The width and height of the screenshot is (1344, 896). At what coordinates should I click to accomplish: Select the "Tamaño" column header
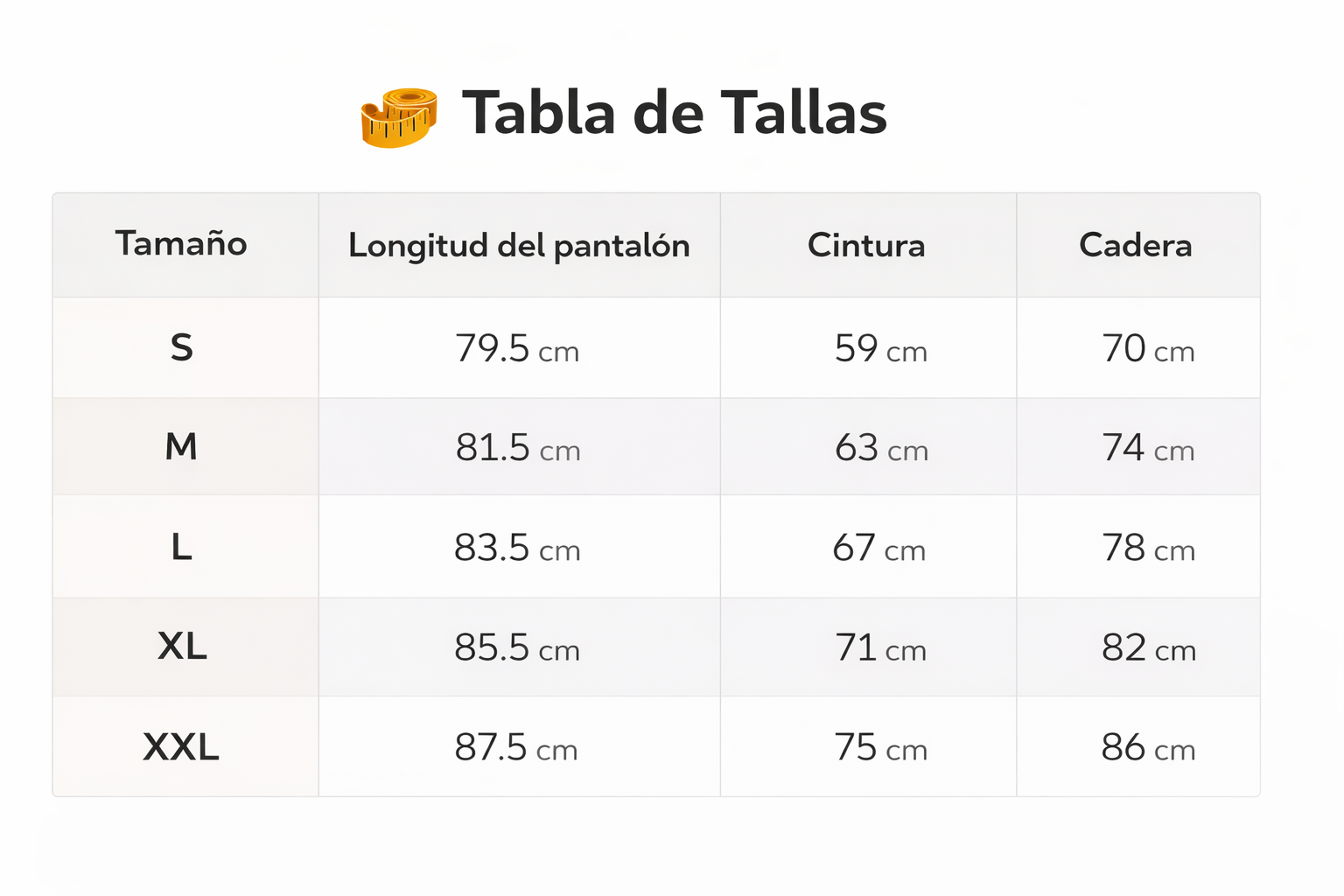[x=181, y=244]
